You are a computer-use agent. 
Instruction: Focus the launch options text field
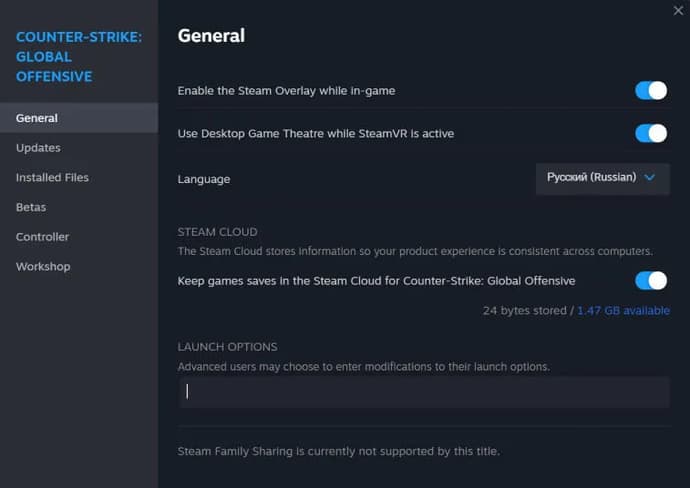[424, 392]
